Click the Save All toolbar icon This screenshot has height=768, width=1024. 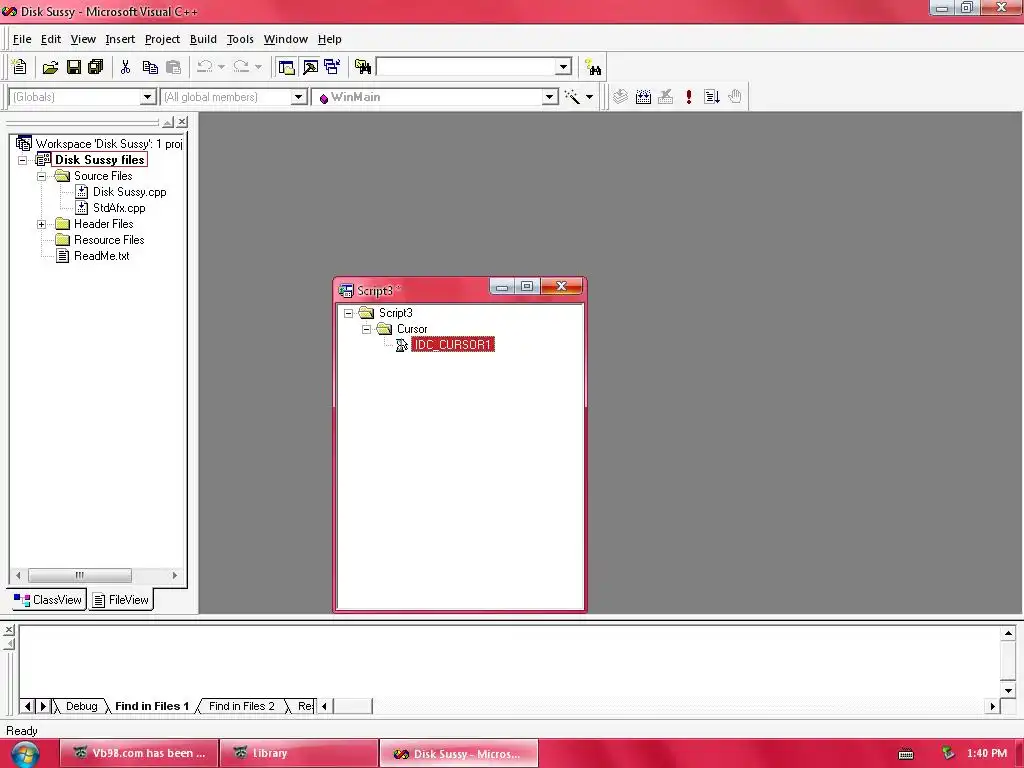click(96, 67)
